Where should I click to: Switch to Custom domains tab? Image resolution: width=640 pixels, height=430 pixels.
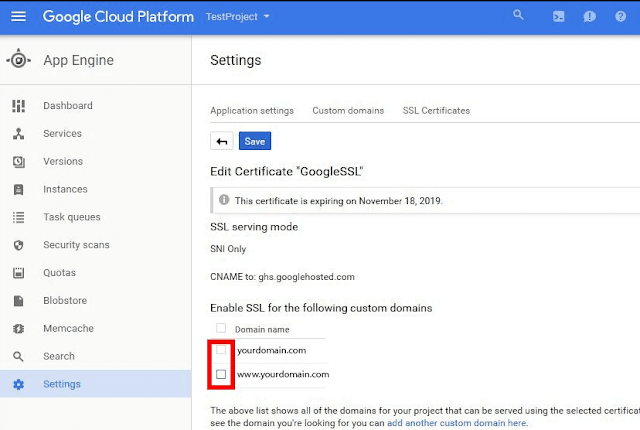coord(348,111)
